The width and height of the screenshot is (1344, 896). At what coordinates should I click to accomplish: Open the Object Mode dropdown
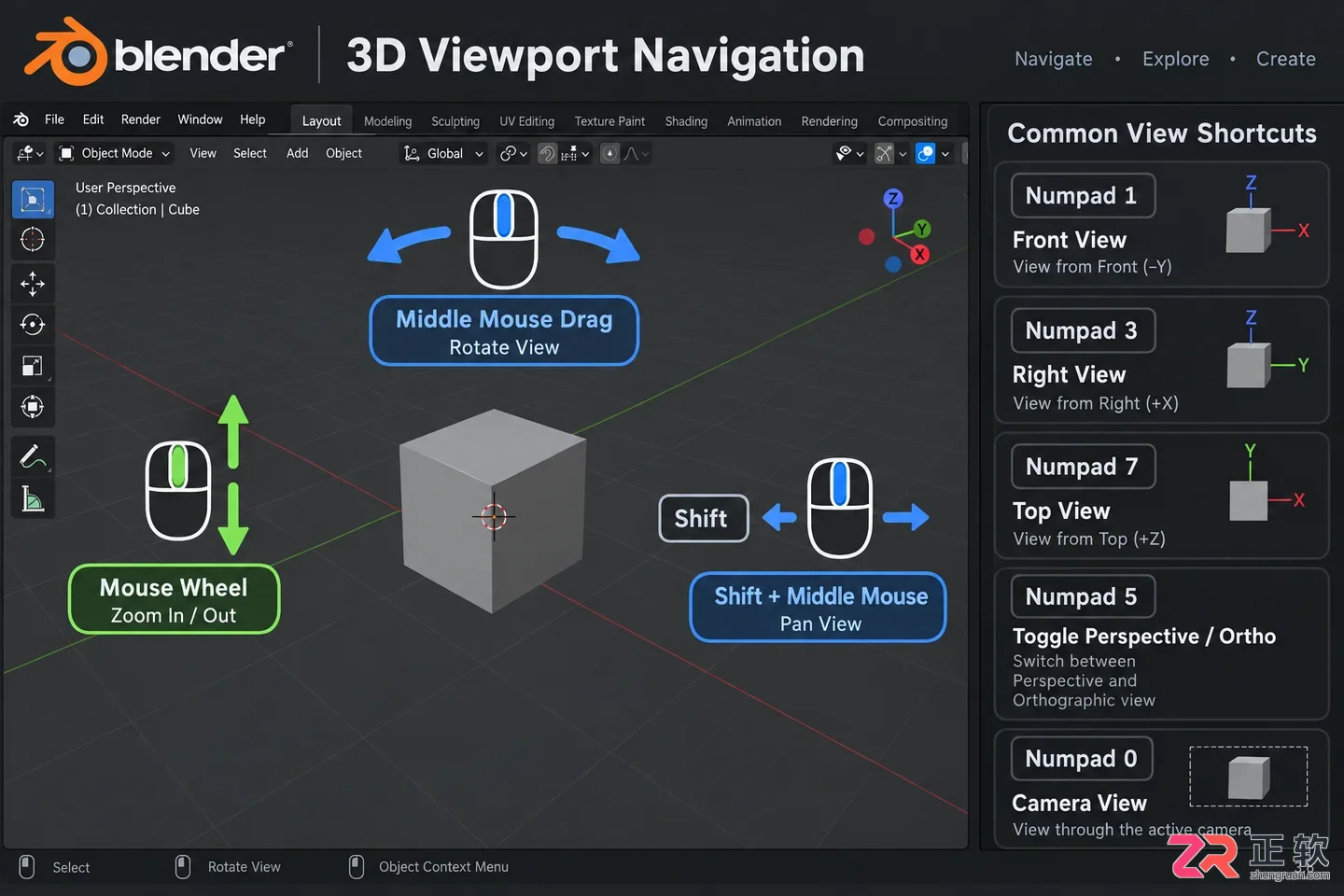(x=114, y=153)
